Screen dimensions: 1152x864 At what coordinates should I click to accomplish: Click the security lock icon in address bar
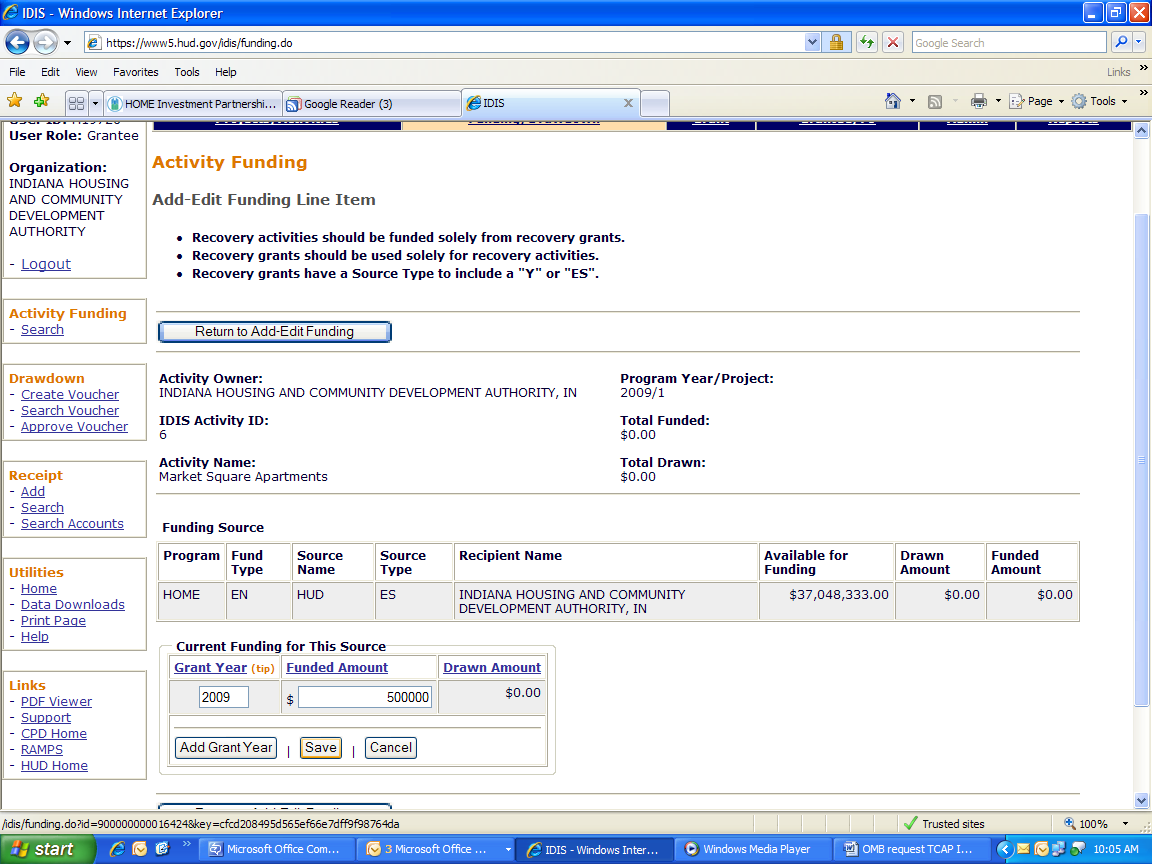click(x=836, y=43)
